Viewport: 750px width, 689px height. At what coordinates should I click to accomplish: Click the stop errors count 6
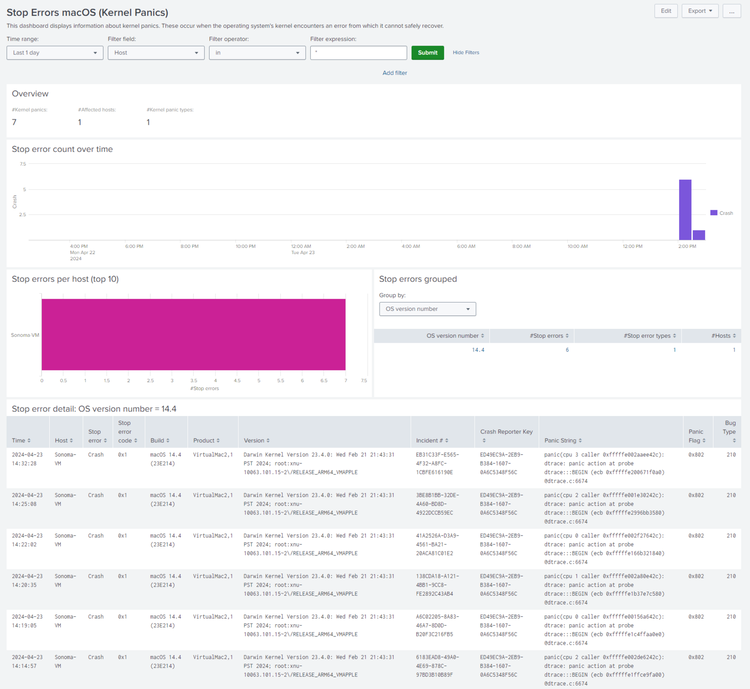pos(567,350)
